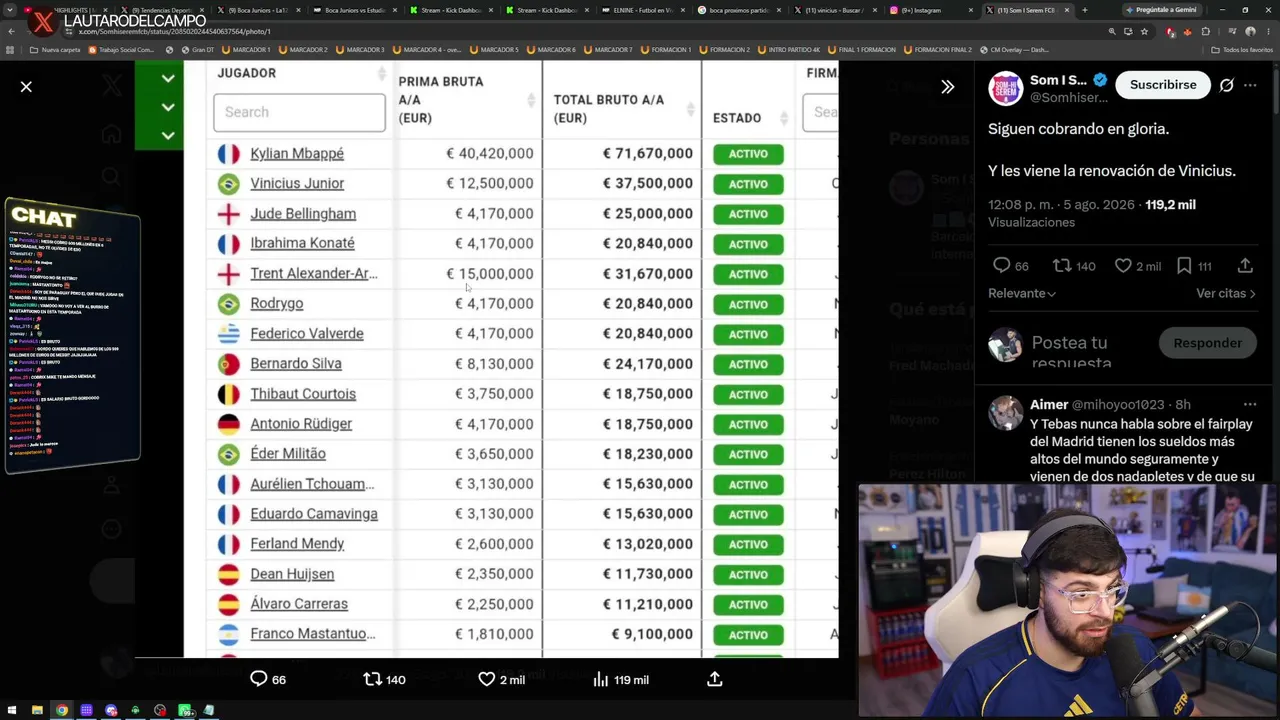Click the JUGADOR search field in the table
This screenshot has height=720, width=1280.
[x=299, y=112]
